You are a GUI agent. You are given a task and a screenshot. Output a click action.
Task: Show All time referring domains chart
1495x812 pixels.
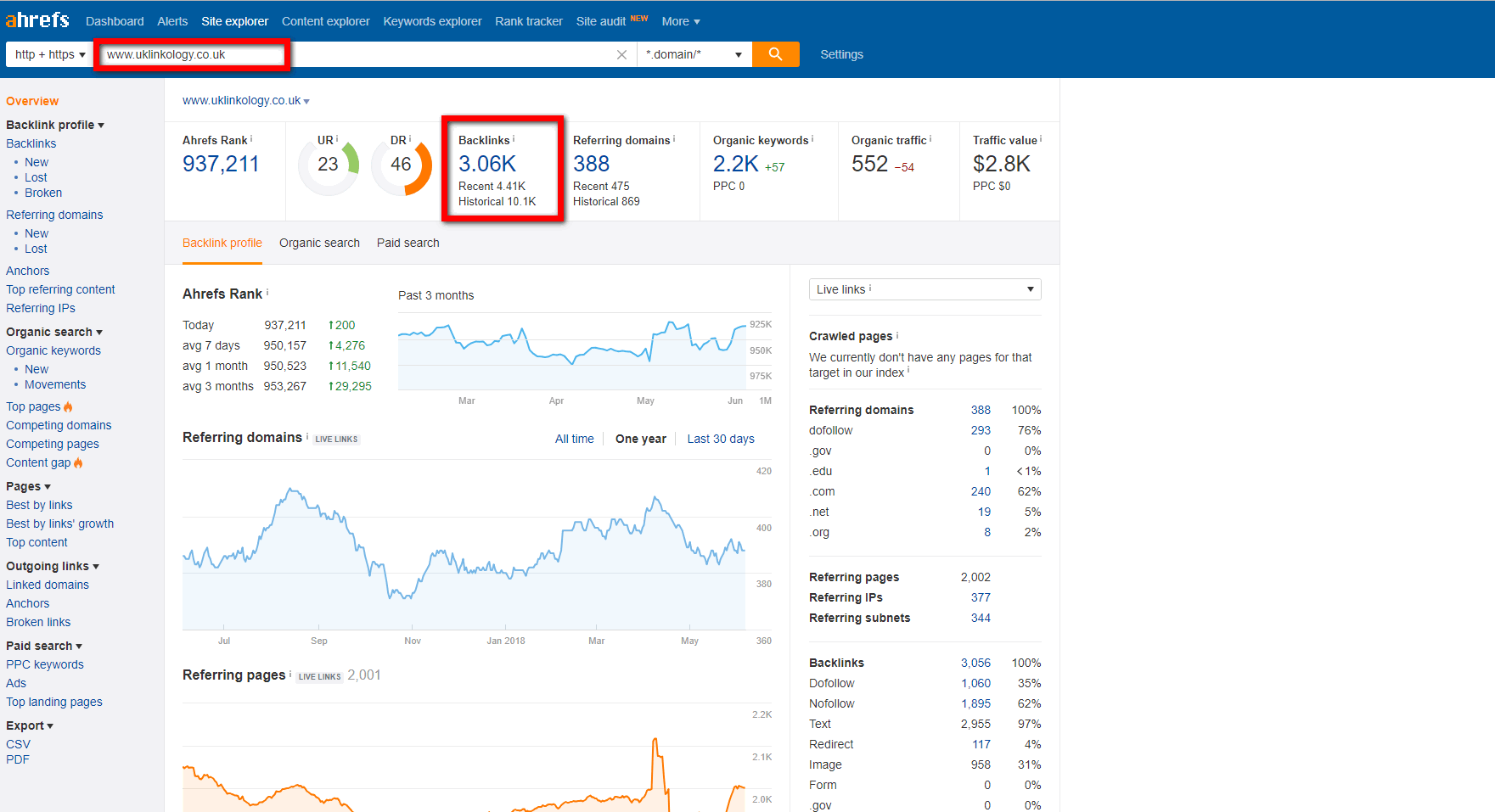click(575, 439)
